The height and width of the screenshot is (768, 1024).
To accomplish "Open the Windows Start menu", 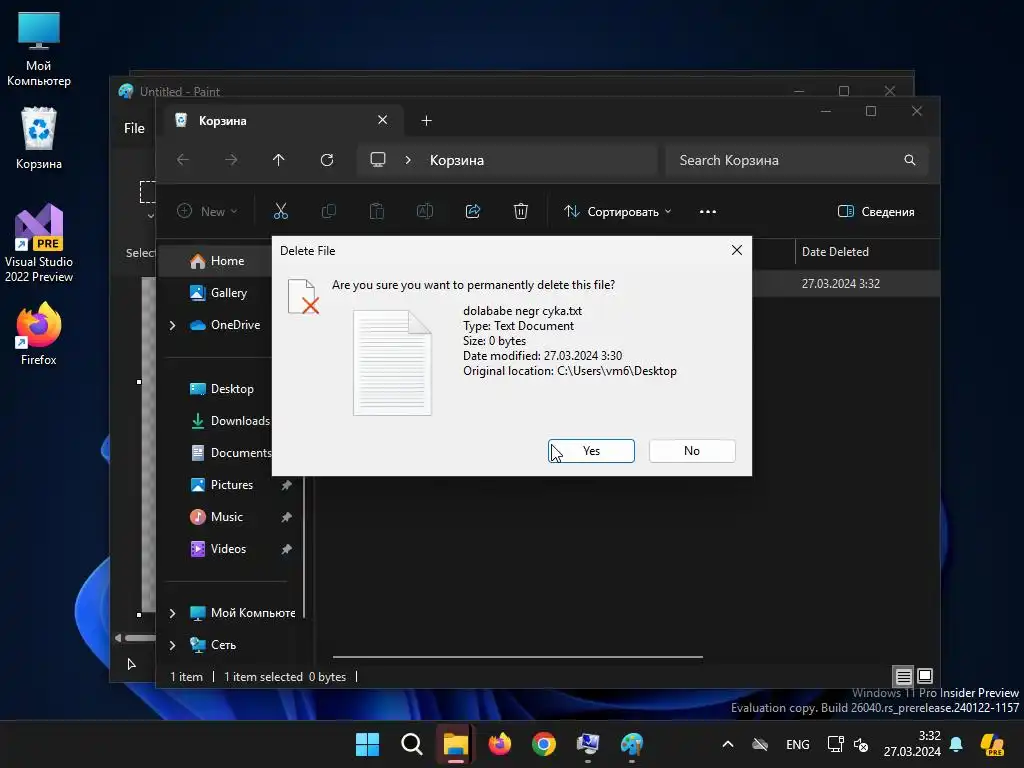I will click(367, 744).
